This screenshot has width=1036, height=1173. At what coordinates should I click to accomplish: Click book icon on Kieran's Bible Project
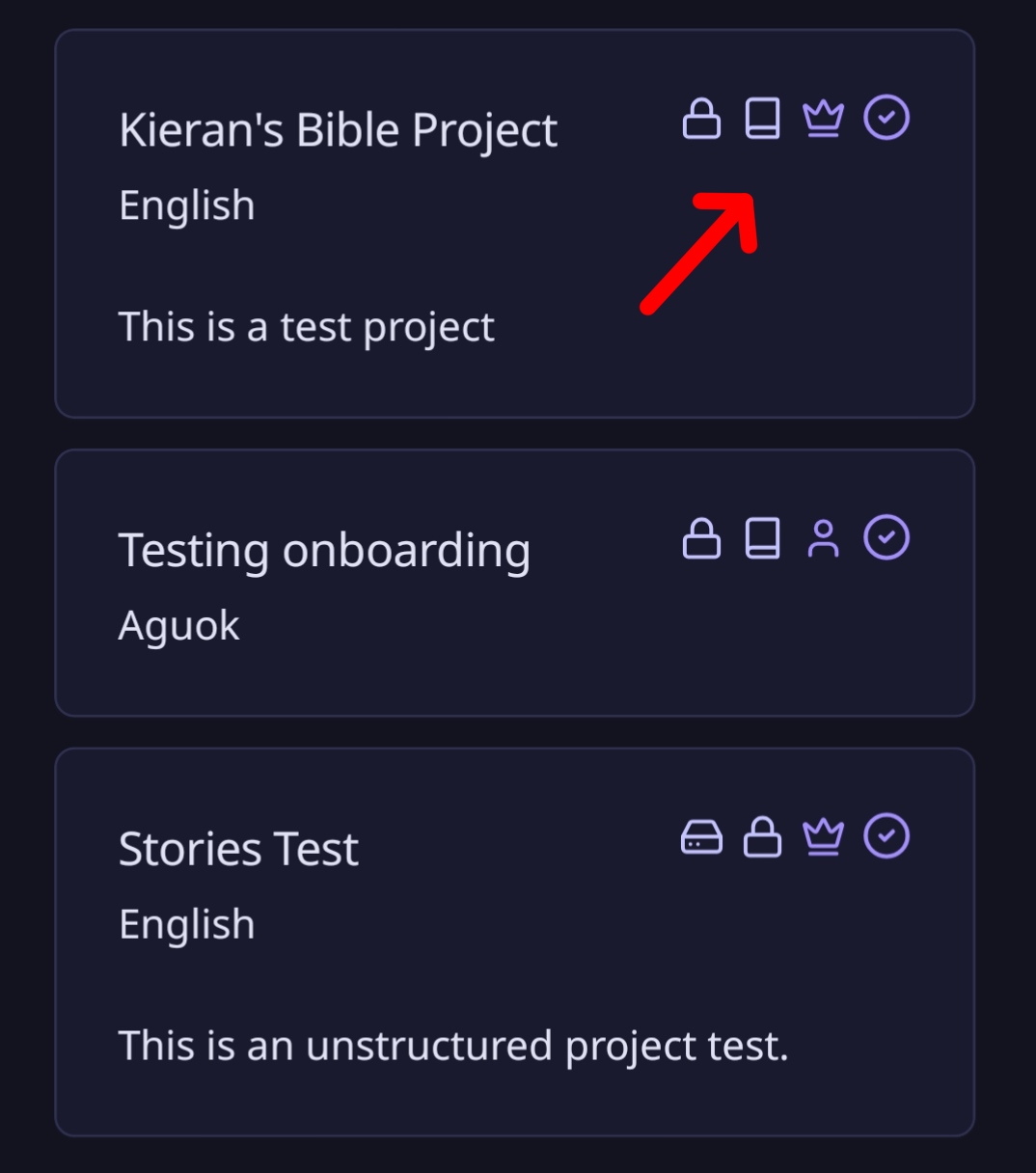762,119
